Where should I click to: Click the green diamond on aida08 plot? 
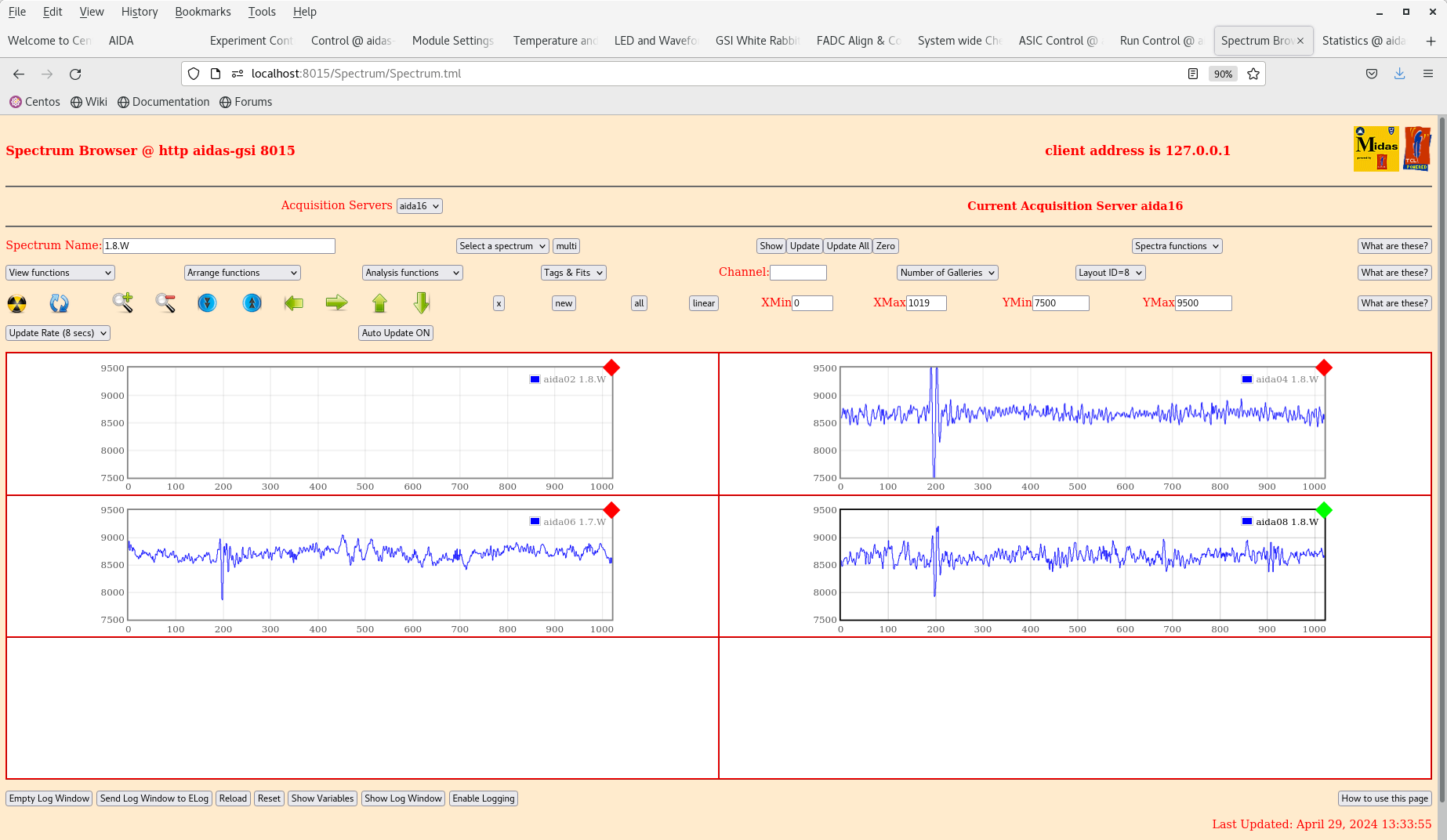coord(1324,510)
